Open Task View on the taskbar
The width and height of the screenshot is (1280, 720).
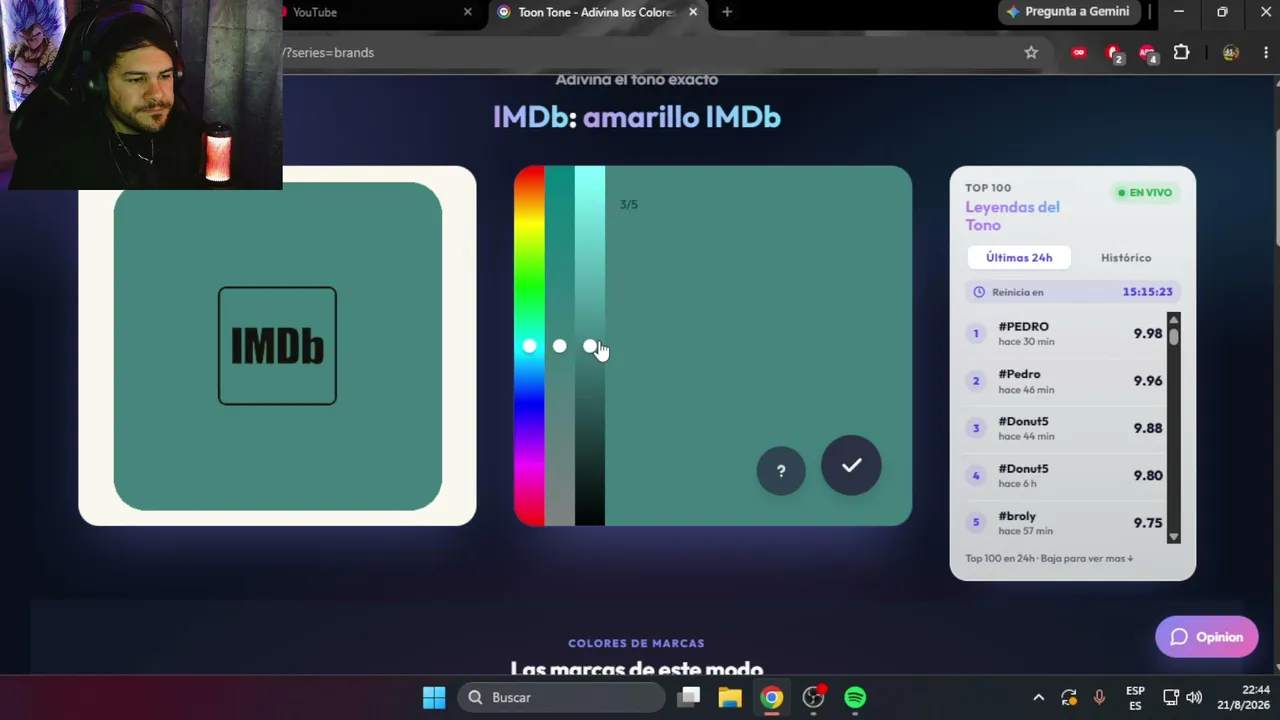pos(689,697)
